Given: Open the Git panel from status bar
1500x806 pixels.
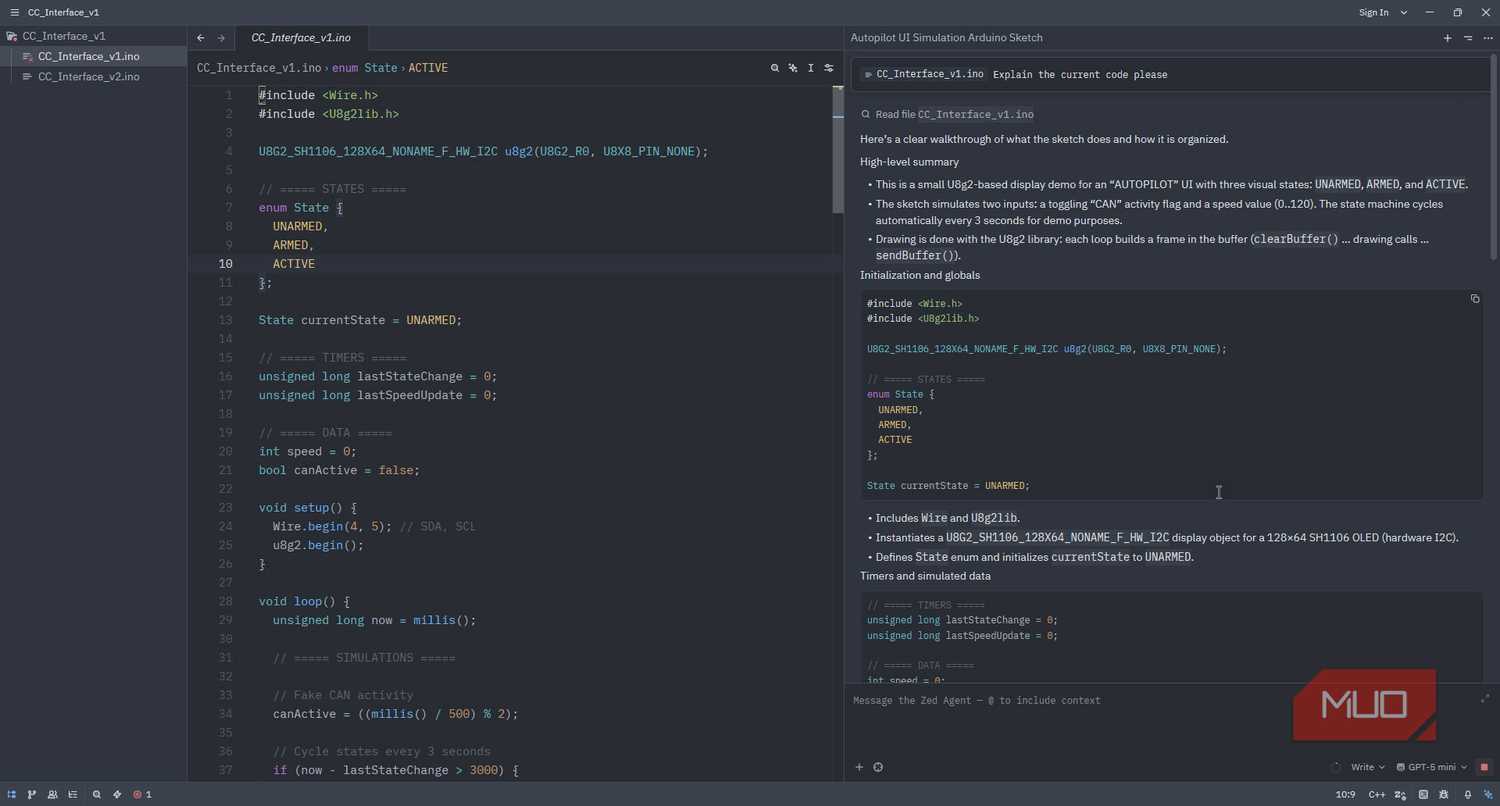Looking at the screenshot, I should (32, 795).
